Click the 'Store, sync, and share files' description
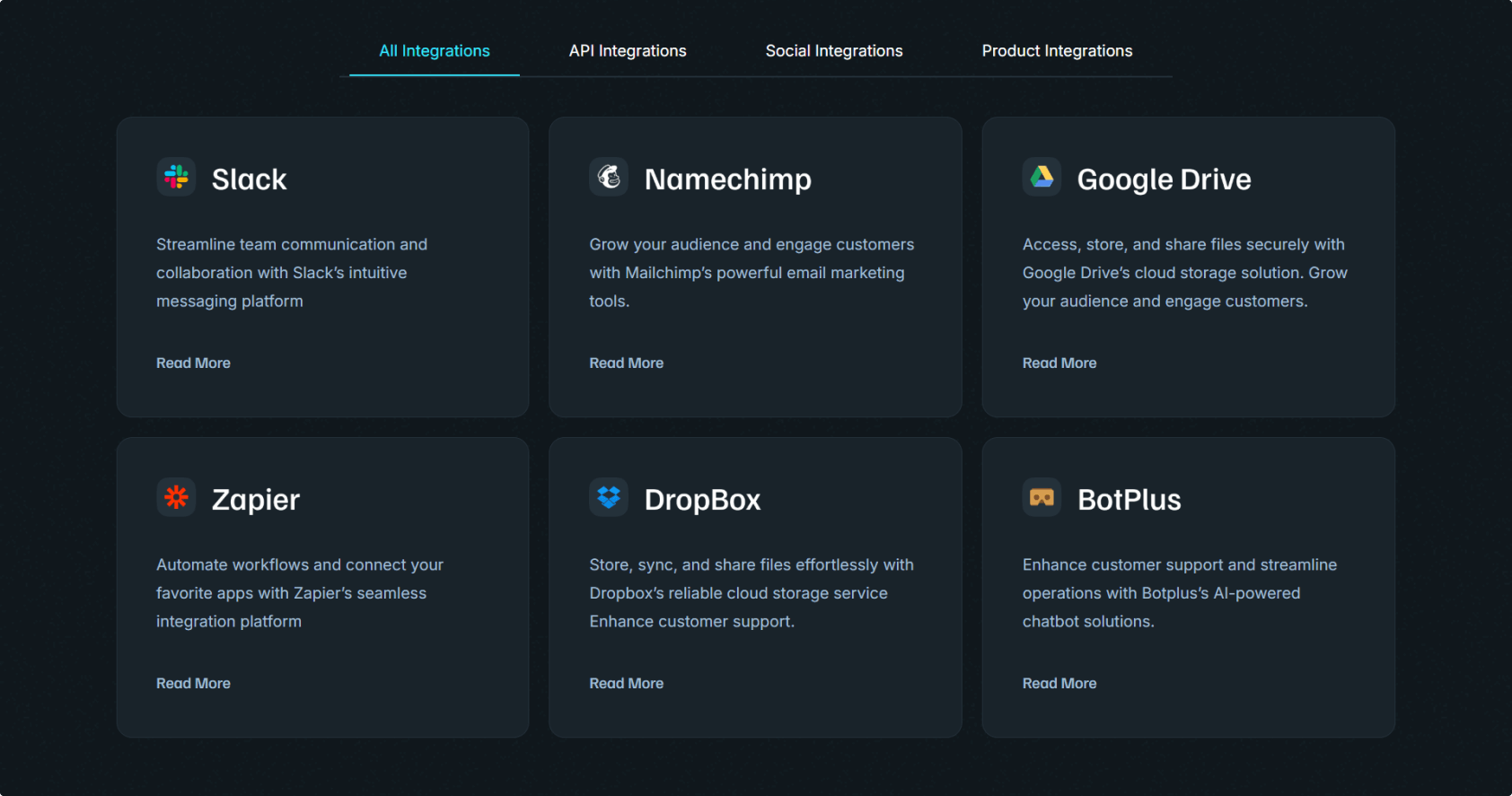1512x796 pixels. coord(752,593)
